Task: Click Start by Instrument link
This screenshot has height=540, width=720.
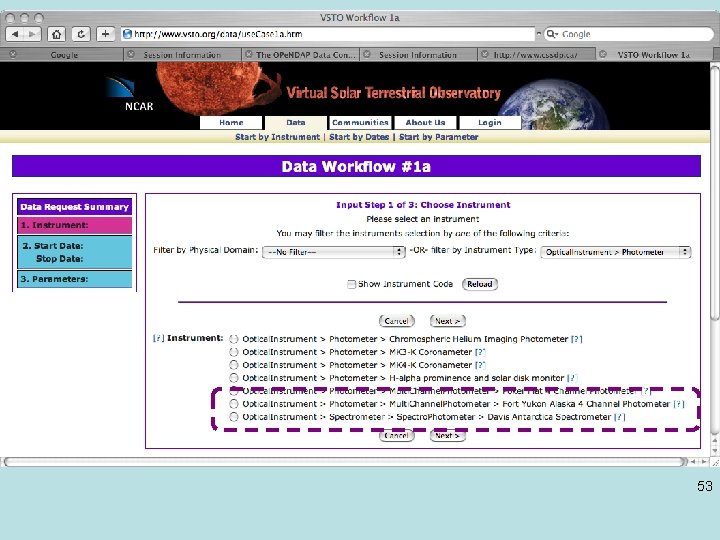Action: pos(277,137)
